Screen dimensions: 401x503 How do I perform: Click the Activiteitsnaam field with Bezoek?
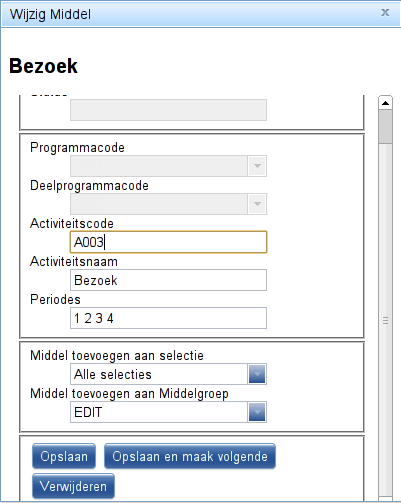point(168,280)
